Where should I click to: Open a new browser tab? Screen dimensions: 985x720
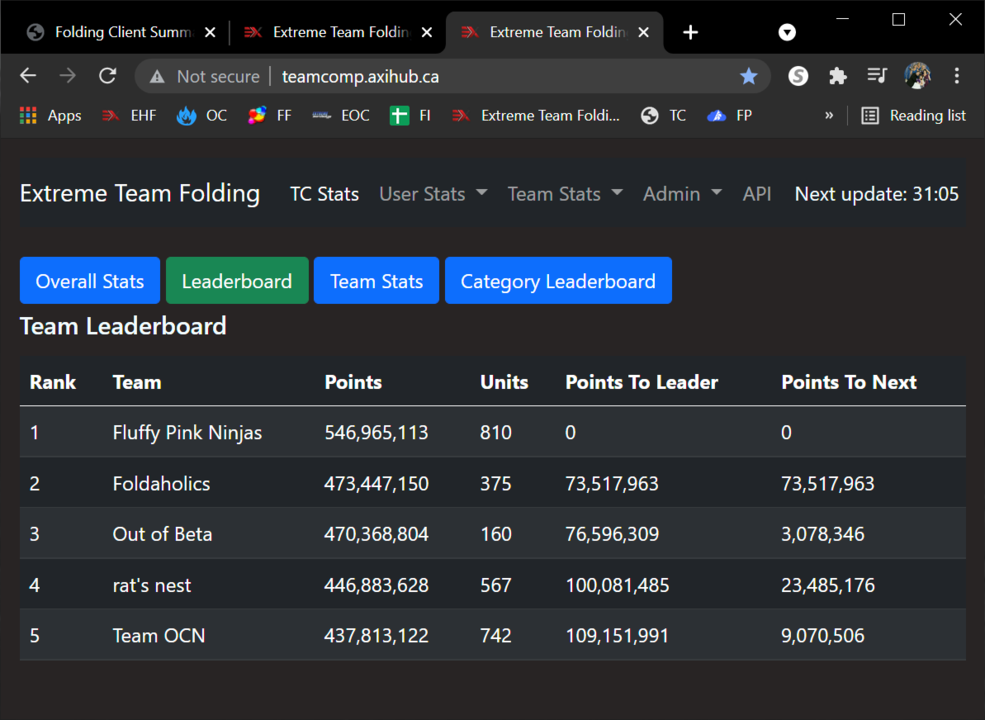[690, 32]
